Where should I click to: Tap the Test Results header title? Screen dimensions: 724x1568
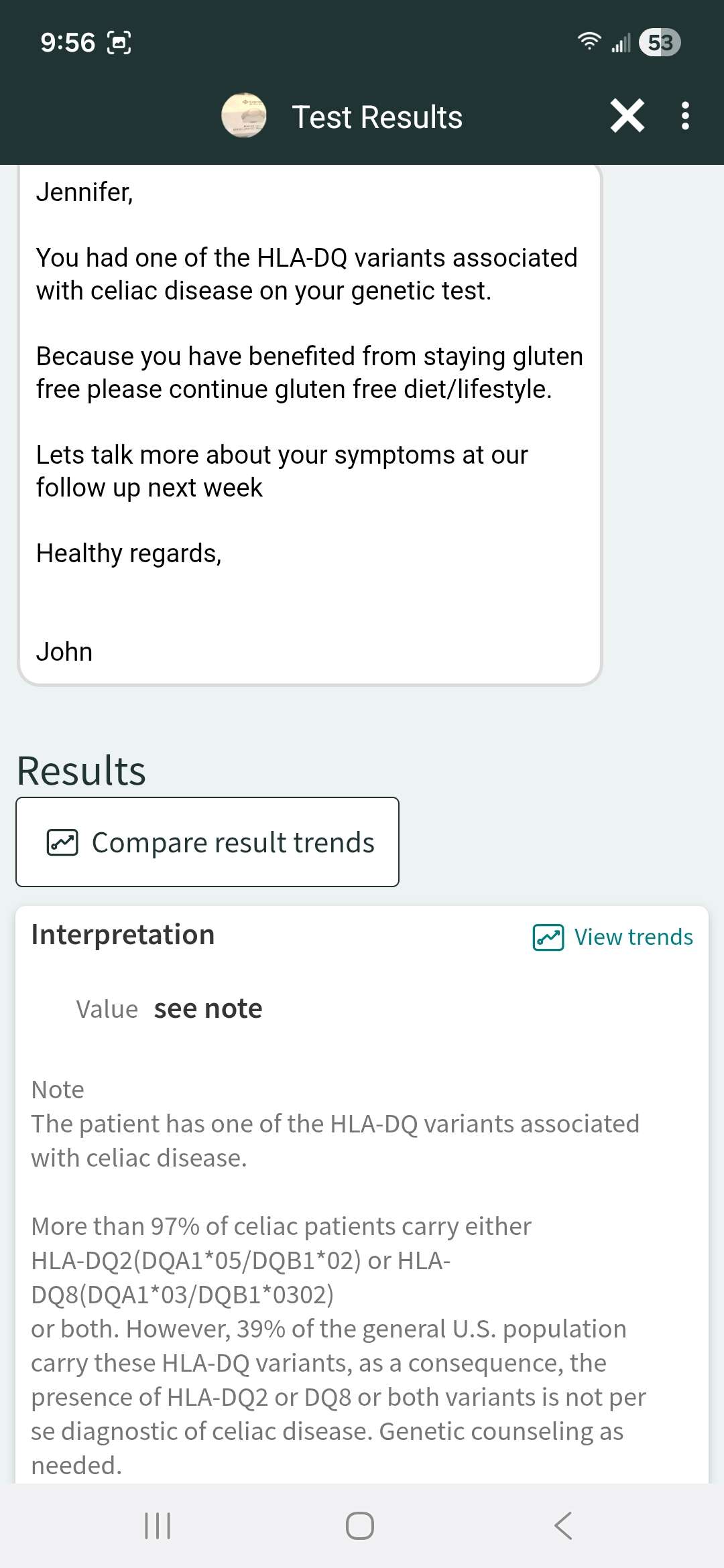pyautogui.click(x=377, y=117)
